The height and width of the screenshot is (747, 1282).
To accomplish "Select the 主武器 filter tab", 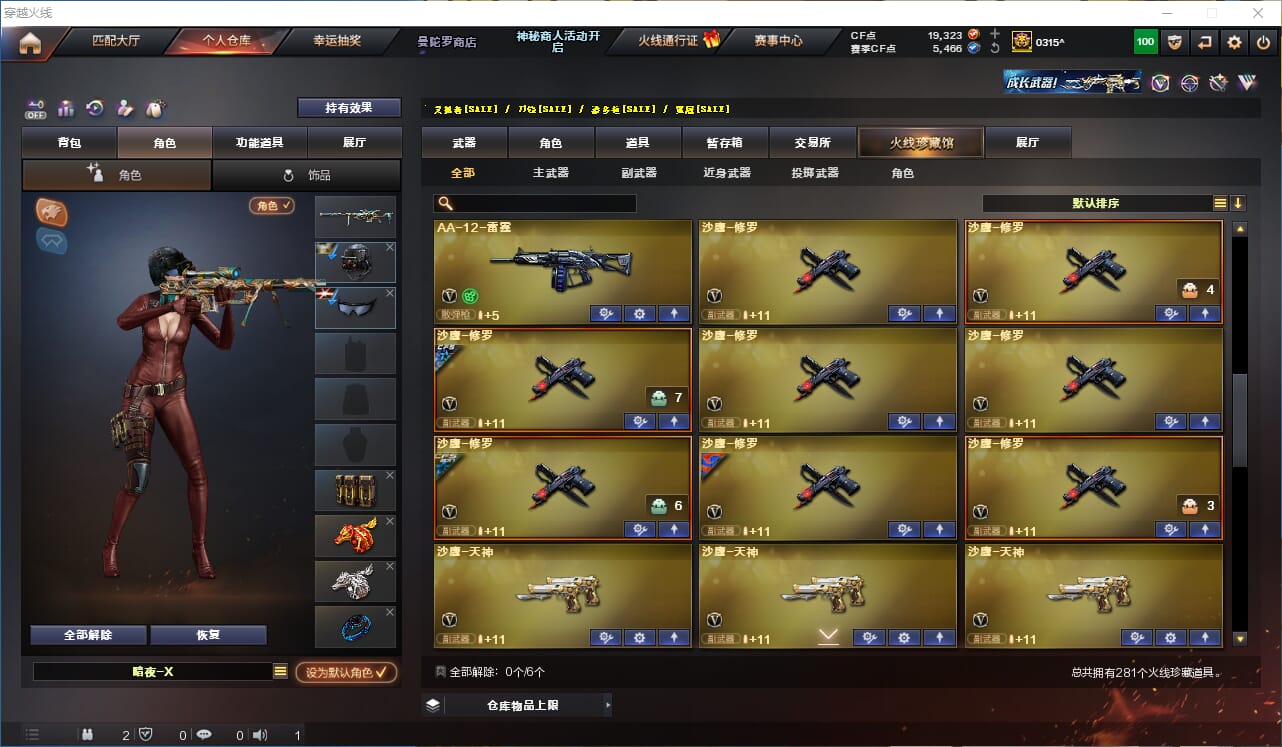I will [551, 173].
